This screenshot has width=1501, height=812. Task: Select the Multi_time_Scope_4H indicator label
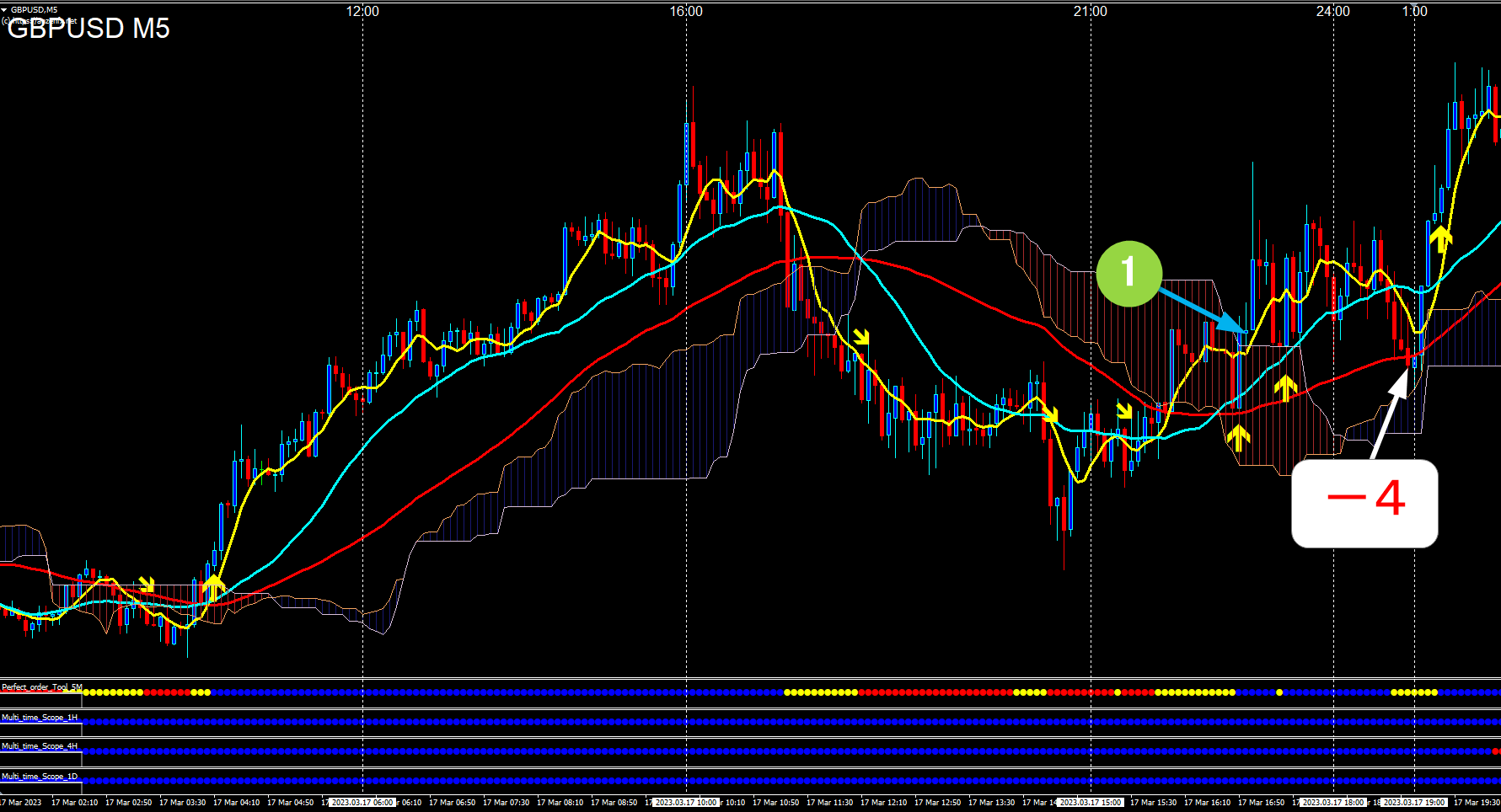point(39,746)
